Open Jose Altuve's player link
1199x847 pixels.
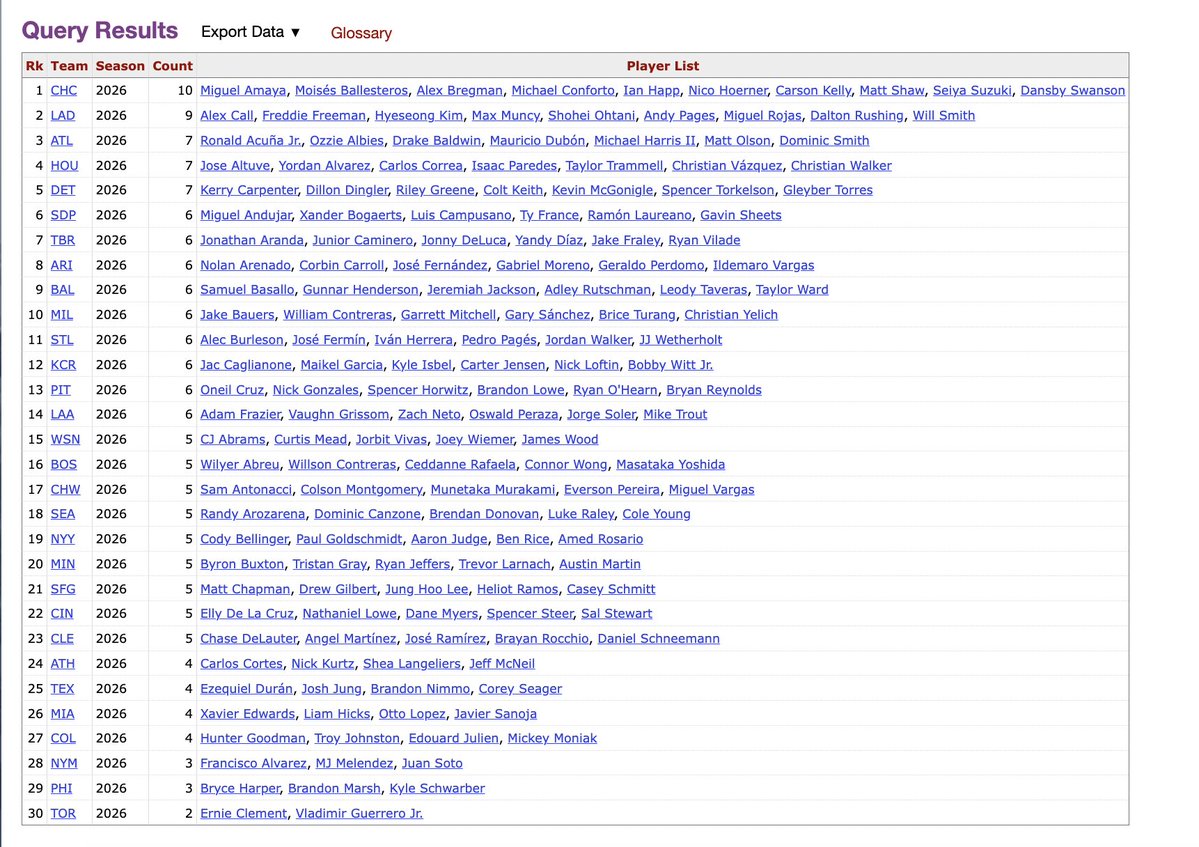[x=235, y=166]
